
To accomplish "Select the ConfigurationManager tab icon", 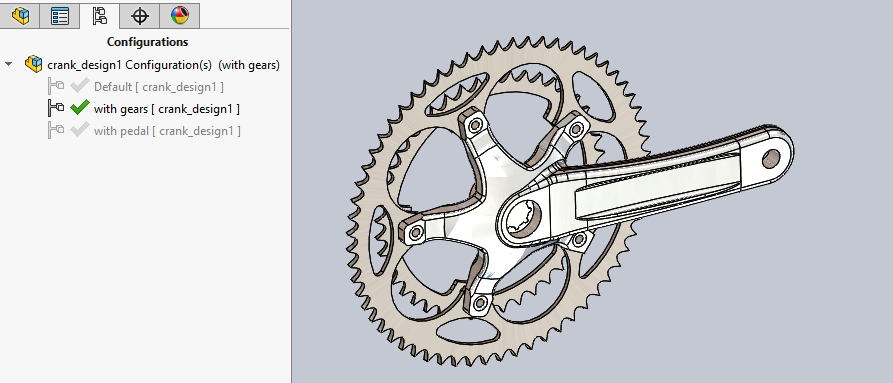I will click(100, 15).
